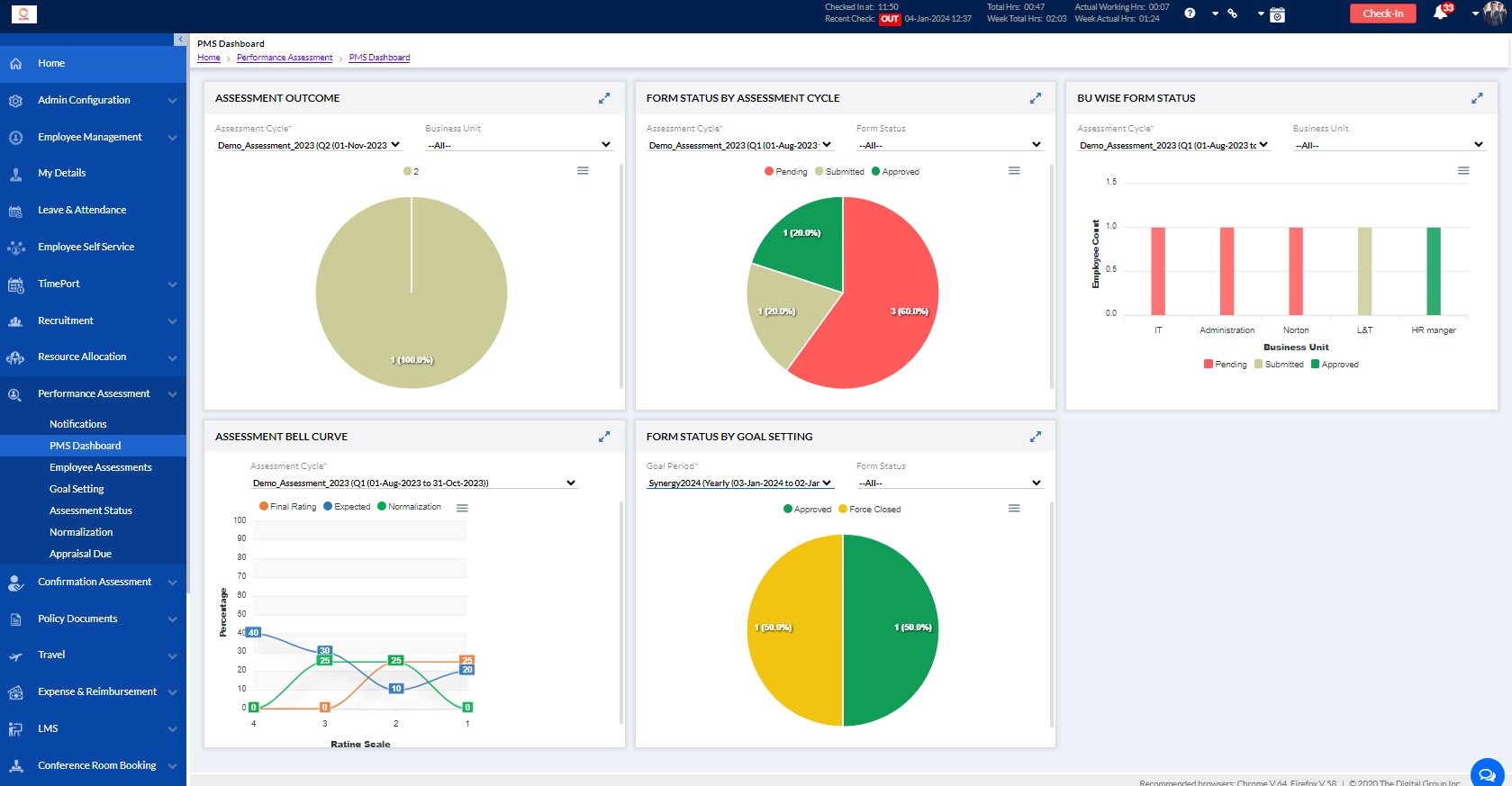Expand the Admin Configuration menu

[93, 100]
